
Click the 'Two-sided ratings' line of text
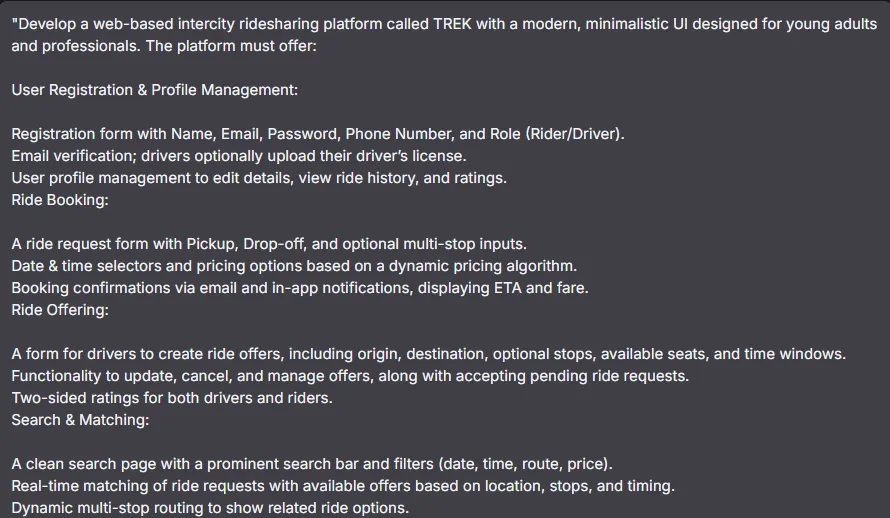coord(172,398)
